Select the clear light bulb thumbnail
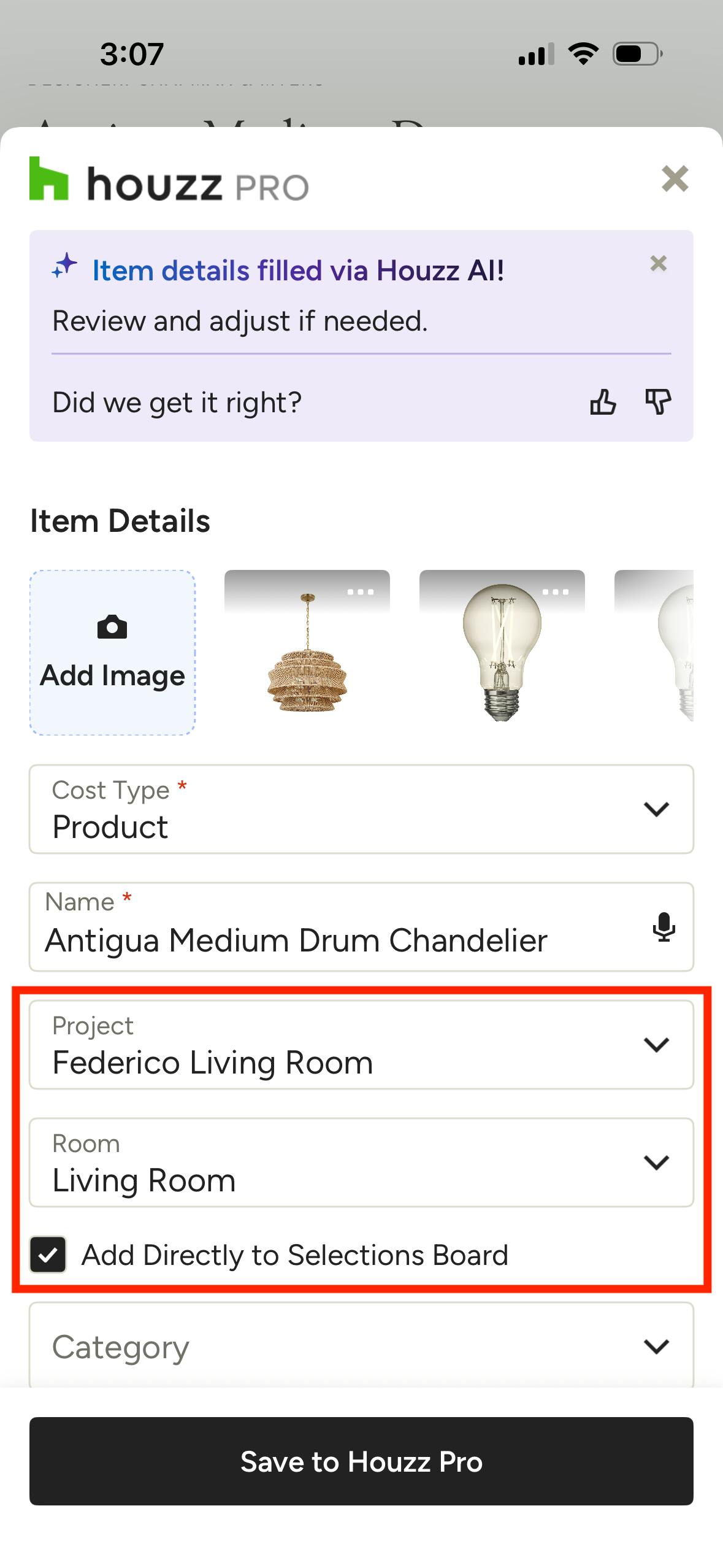The height and width of the screenshot is (1568, 723). point(502,653)
